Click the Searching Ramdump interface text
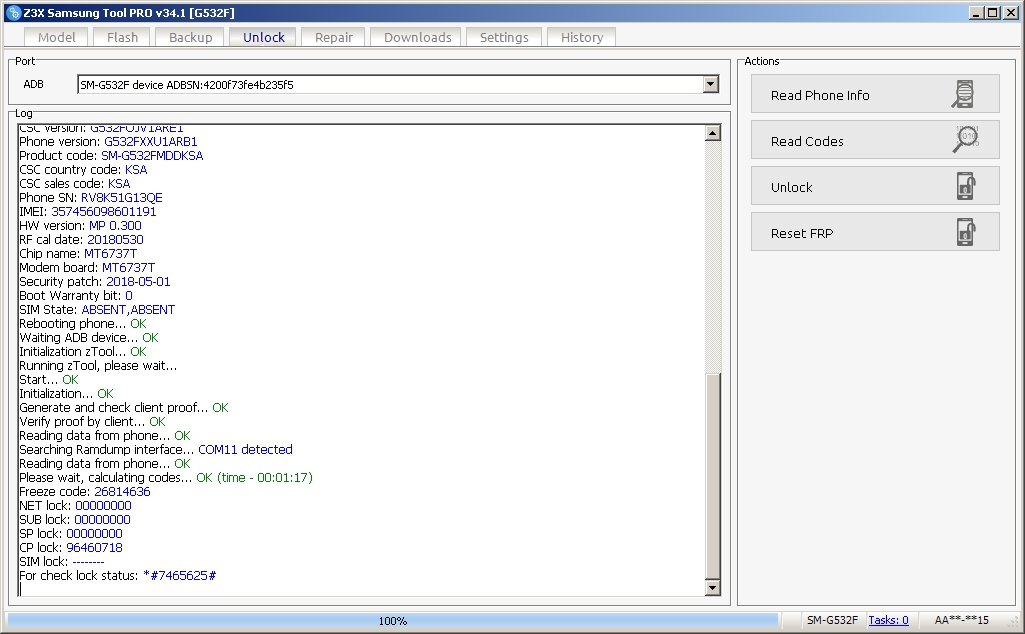The image size is (1025, 634). (107, 450)
